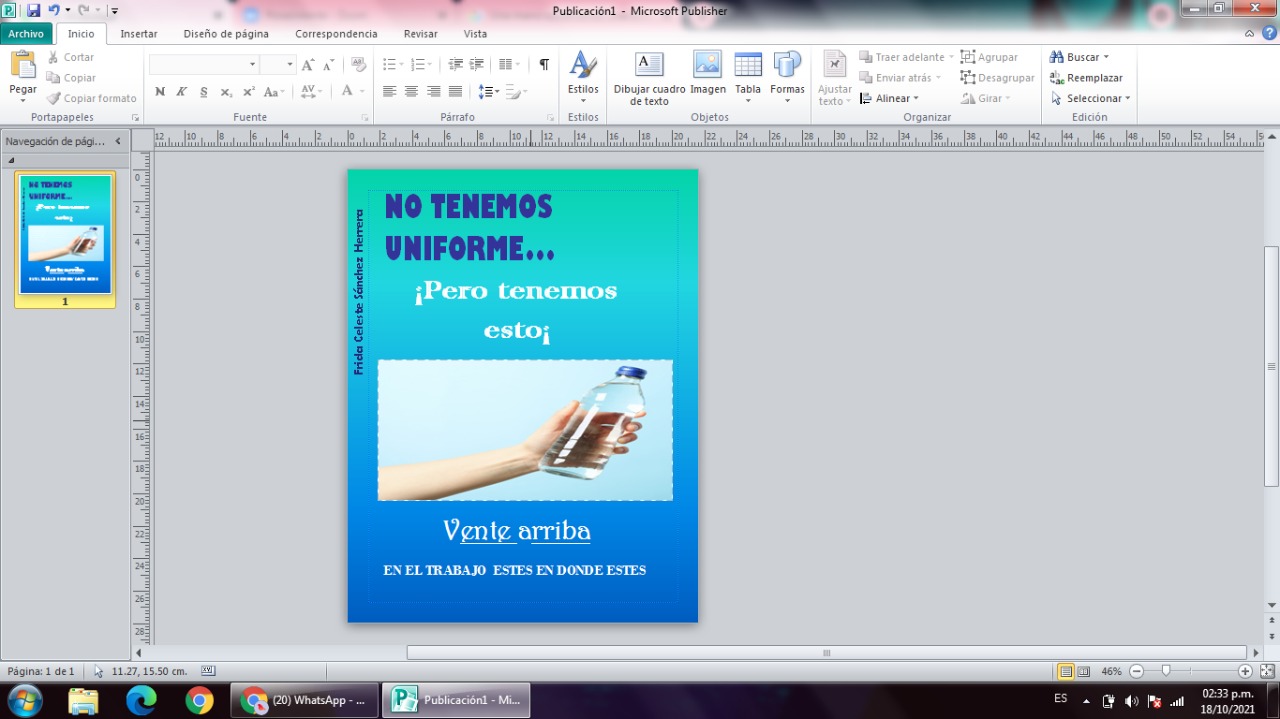
Task: Click Buscar binoculars button
Action: click(x=1079, y=57)
